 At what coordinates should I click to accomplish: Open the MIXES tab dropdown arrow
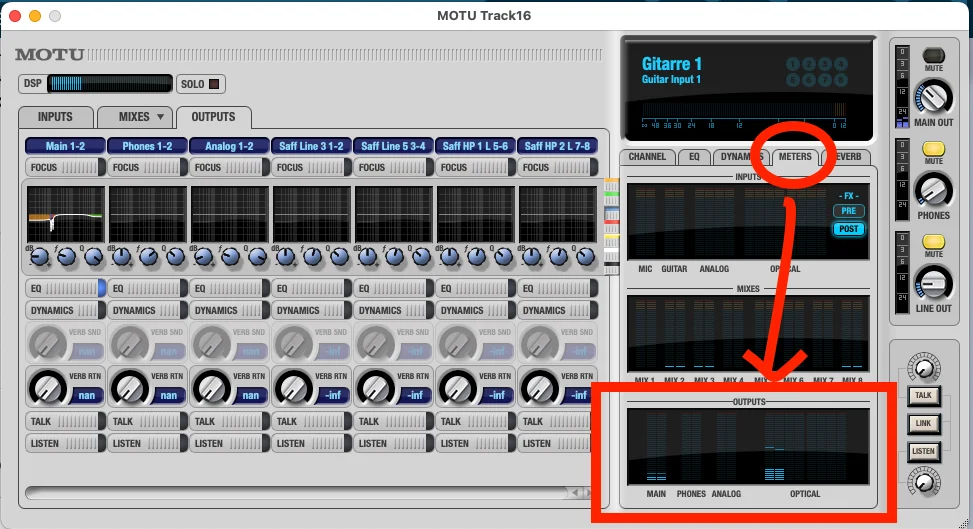160,117
